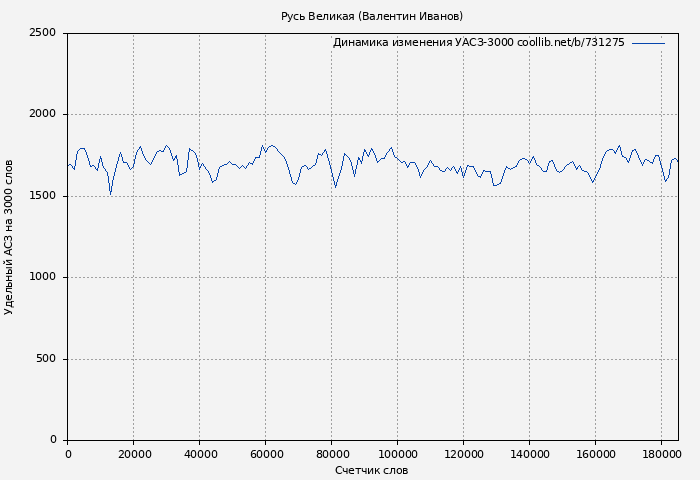Click the x-axis tick label 100000
Image resolution: width=700 pixels, height=480 pixels.
(x=397, y=454)
